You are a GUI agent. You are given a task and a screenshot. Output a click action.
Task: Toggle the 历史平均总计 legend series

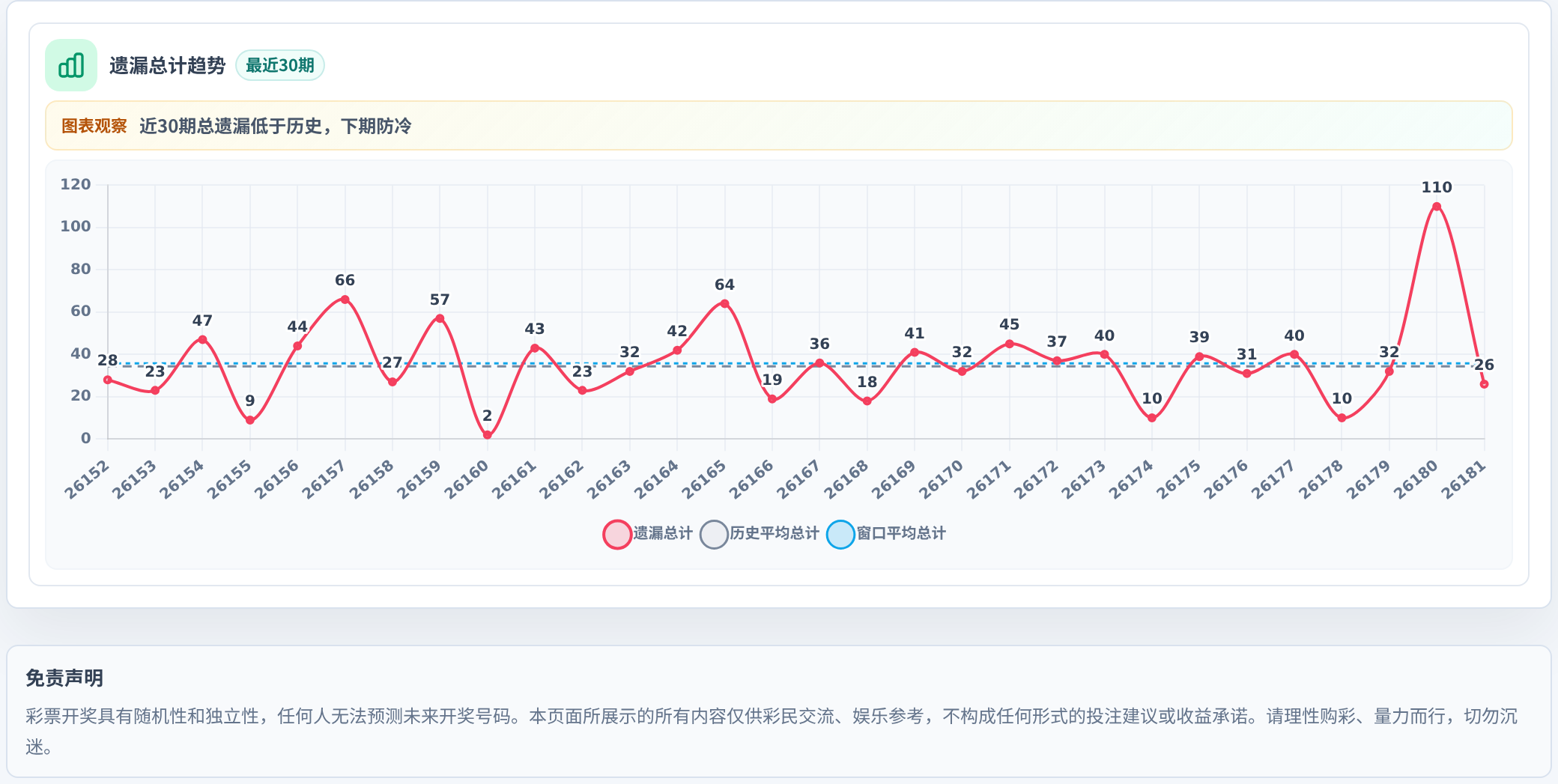click(760, 534)
